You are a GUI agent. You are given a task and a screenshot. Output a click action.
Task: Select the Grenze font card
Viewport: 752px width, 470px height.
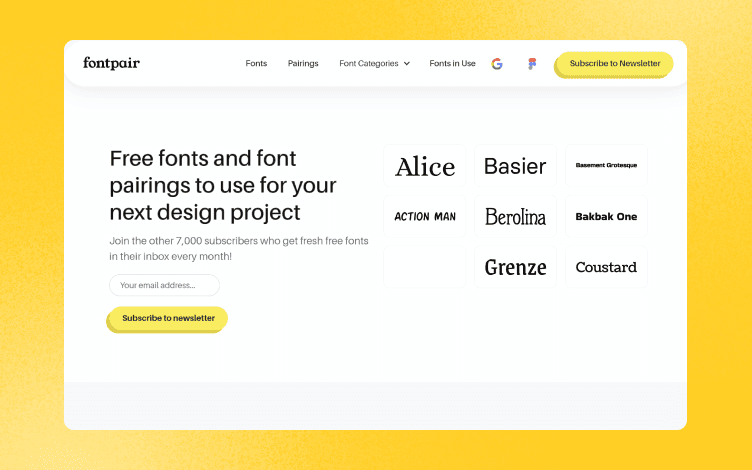point(515,267)
